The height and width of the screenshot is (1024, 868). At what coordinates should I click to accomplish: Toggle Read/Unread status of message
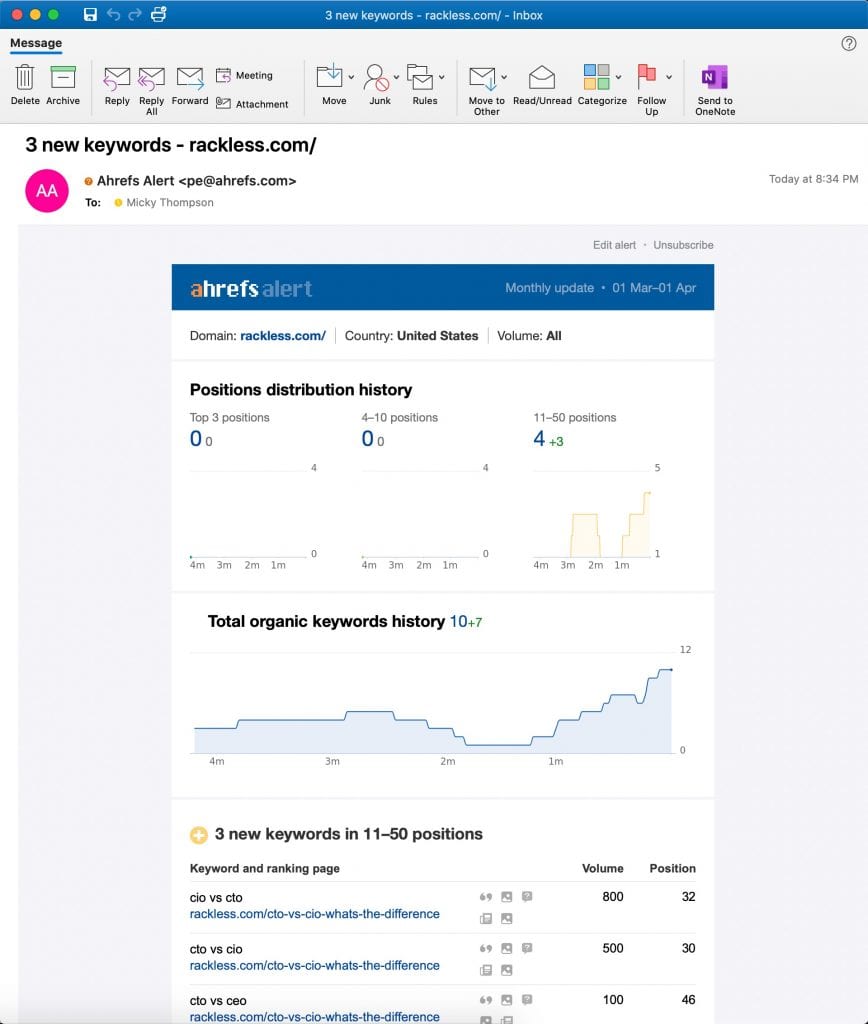pos(542,79)
